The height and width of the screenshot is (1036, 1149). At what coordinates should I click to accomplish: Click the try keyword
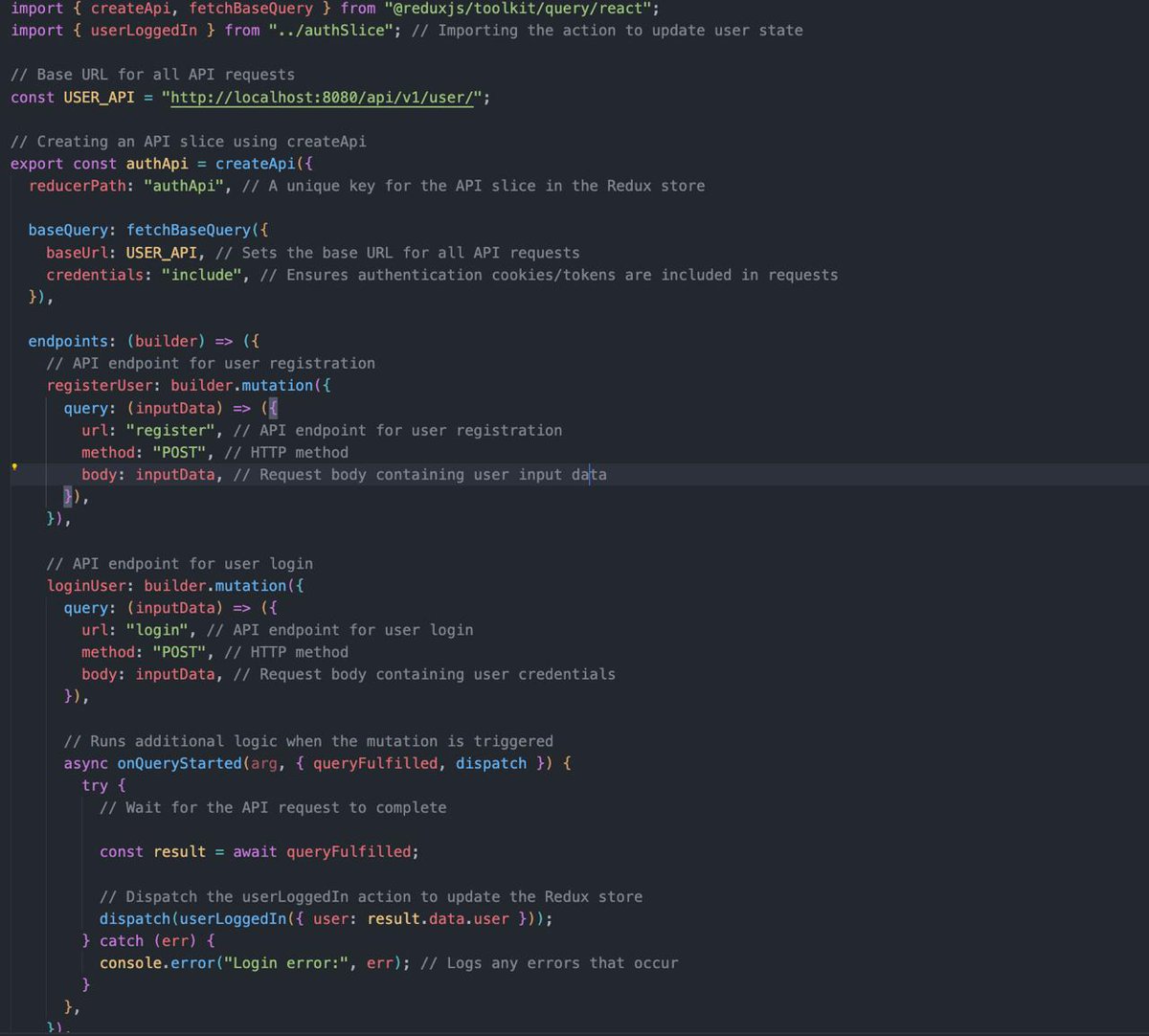pyautogui.click(x=95, y=786)
